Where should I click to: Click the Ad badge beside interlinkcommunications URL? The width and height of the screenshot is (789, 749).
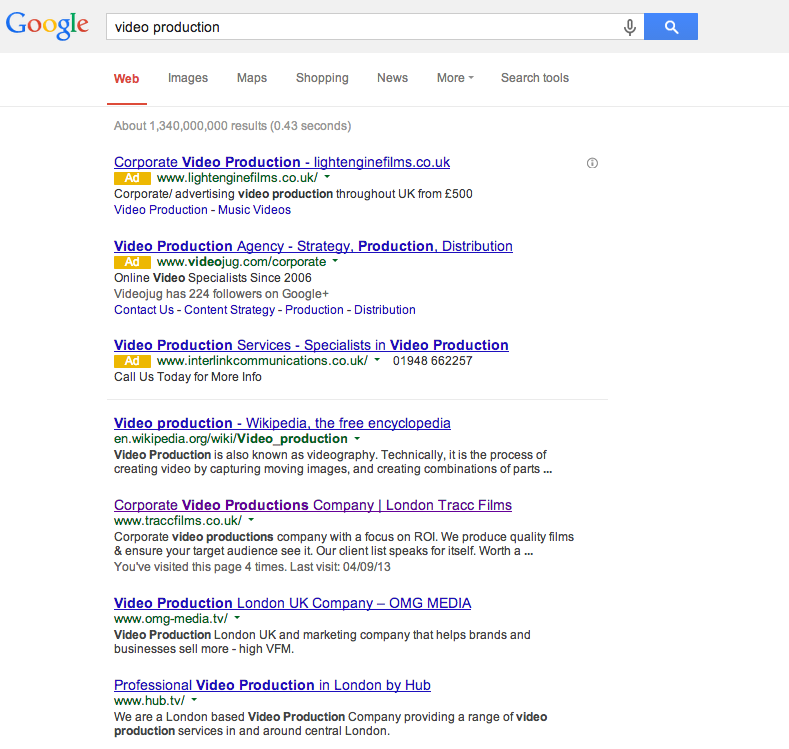(x=132, y=361)
